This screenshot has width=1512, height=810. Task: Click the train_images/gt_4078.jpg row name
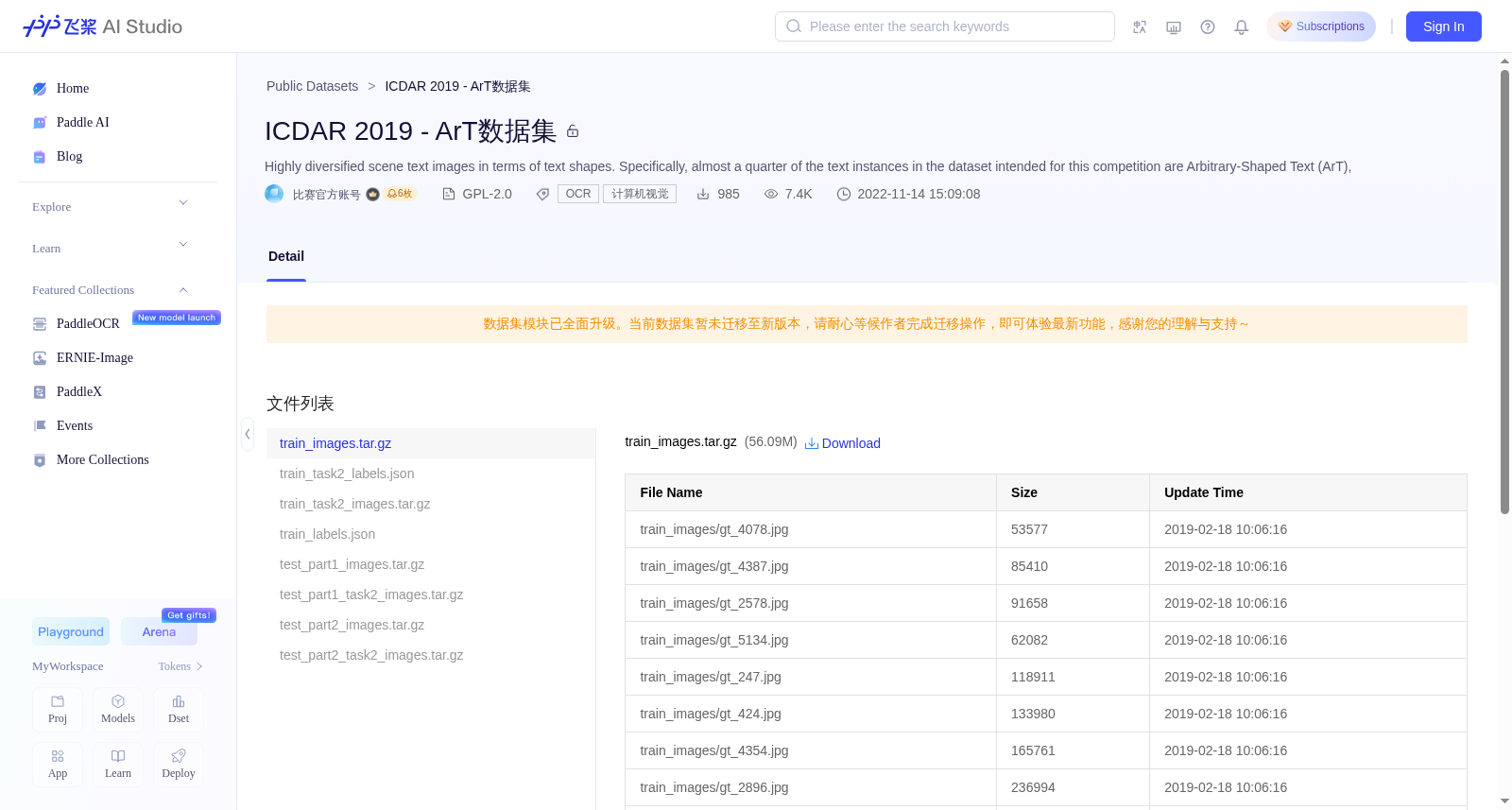pyautogui.click(x=714, y=529)
